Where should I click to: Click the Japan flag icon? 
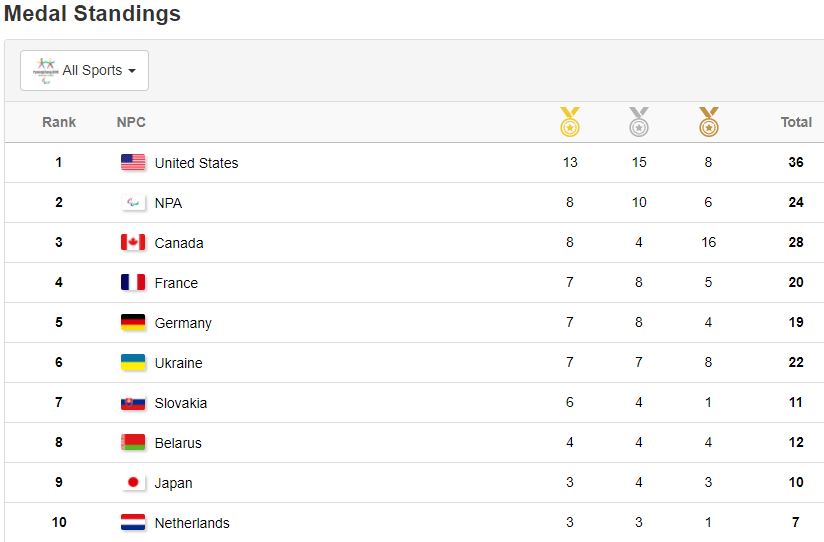[x=133, y=483]
